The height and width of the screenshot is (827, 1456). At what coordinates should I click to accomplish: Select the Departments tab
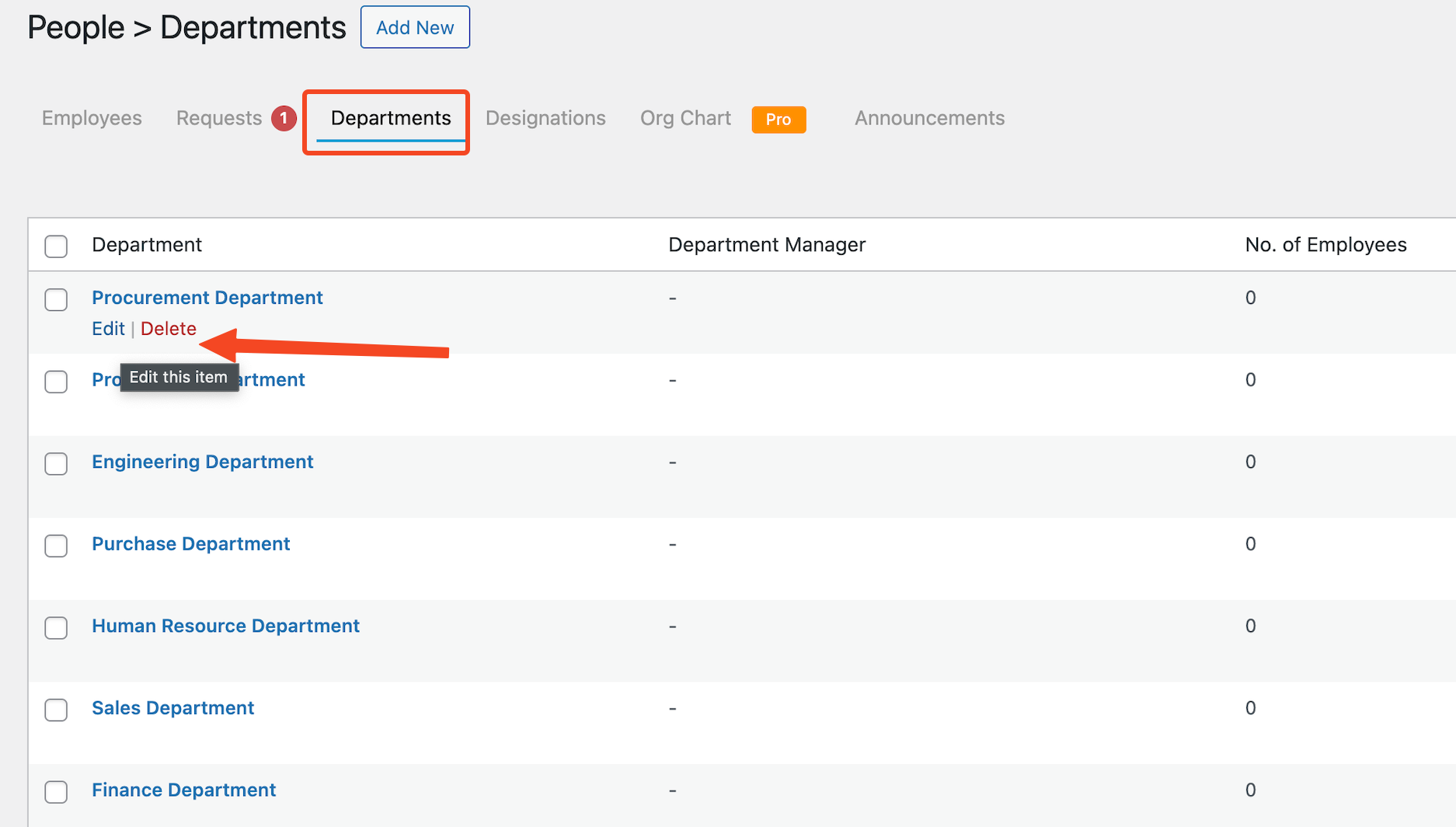click(x=391, y=118)
